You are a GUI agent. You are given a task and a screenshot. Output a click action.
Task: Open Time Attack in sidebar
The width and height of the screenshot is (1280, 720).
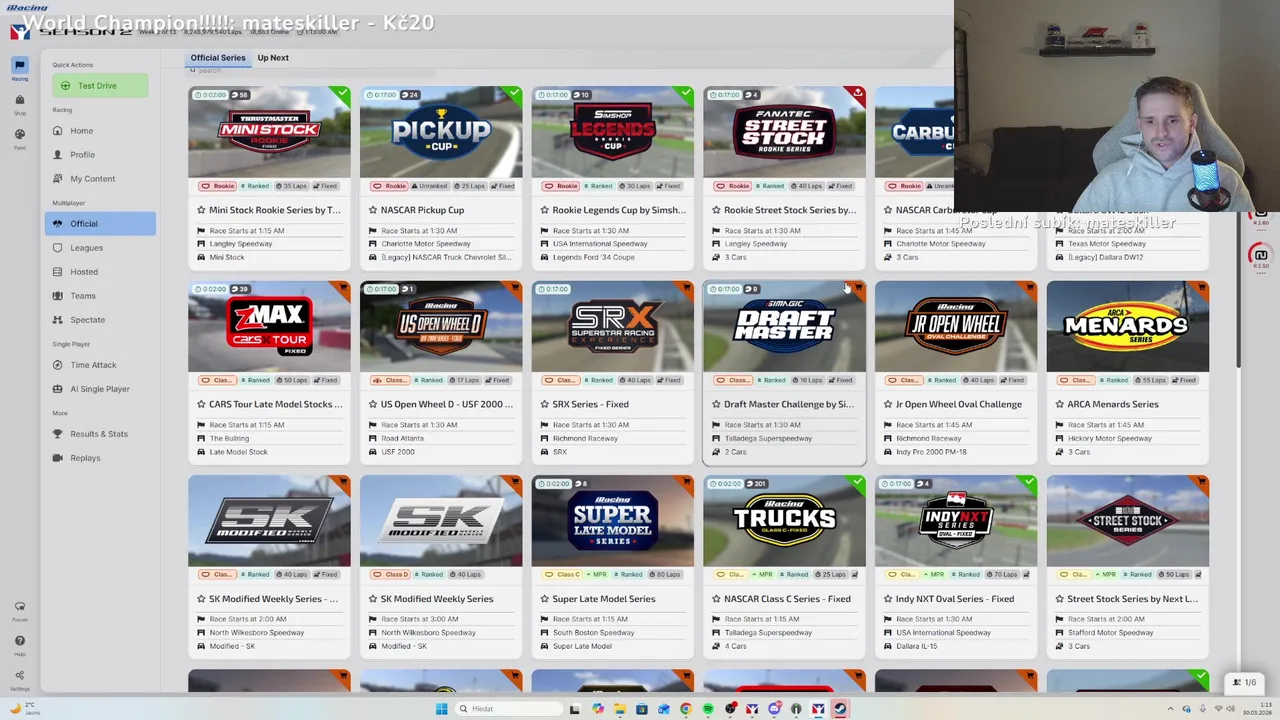(x=100, y=365)
